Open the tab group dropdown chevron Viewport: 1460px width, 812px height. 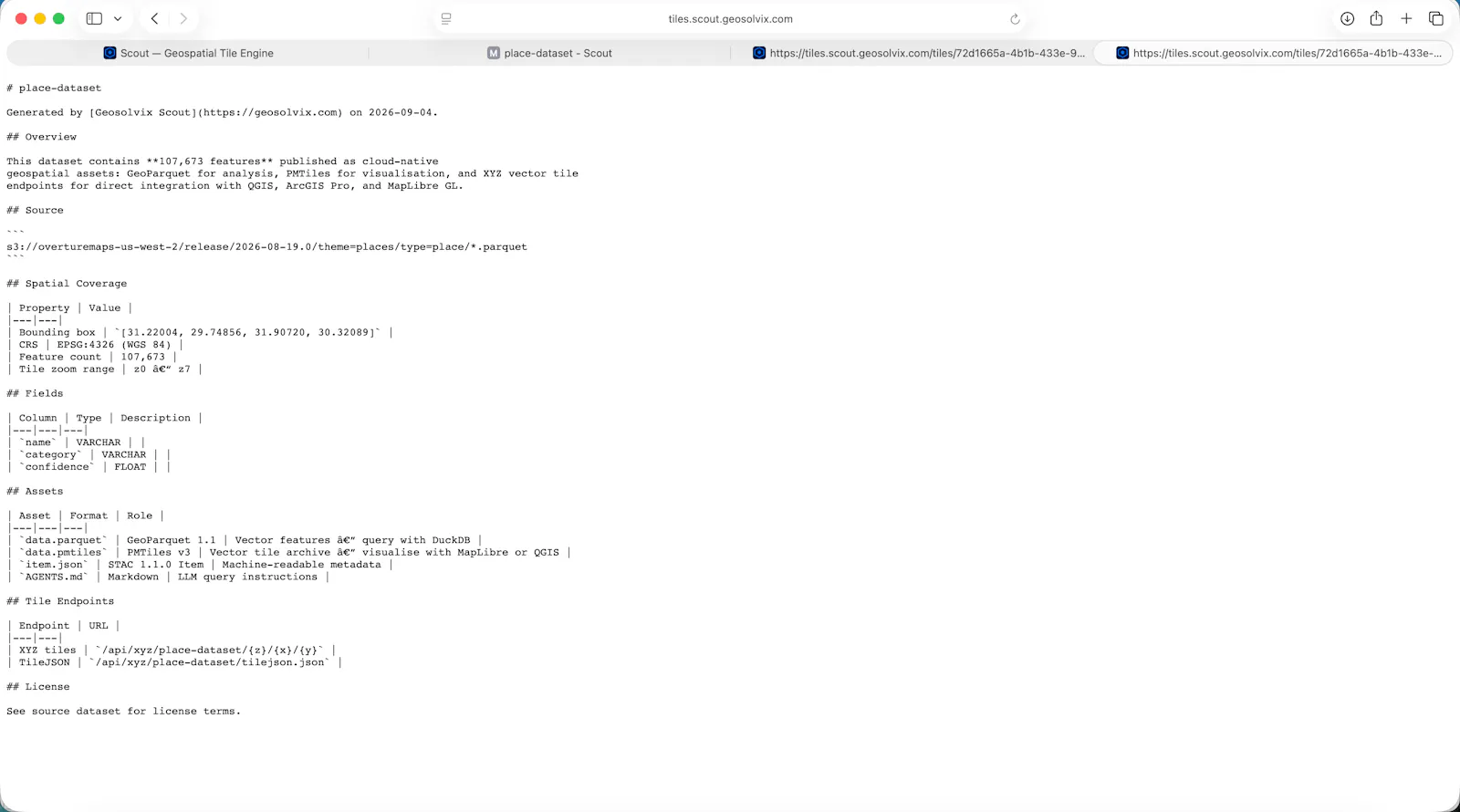pyautogui.click(x=118, y=18)
